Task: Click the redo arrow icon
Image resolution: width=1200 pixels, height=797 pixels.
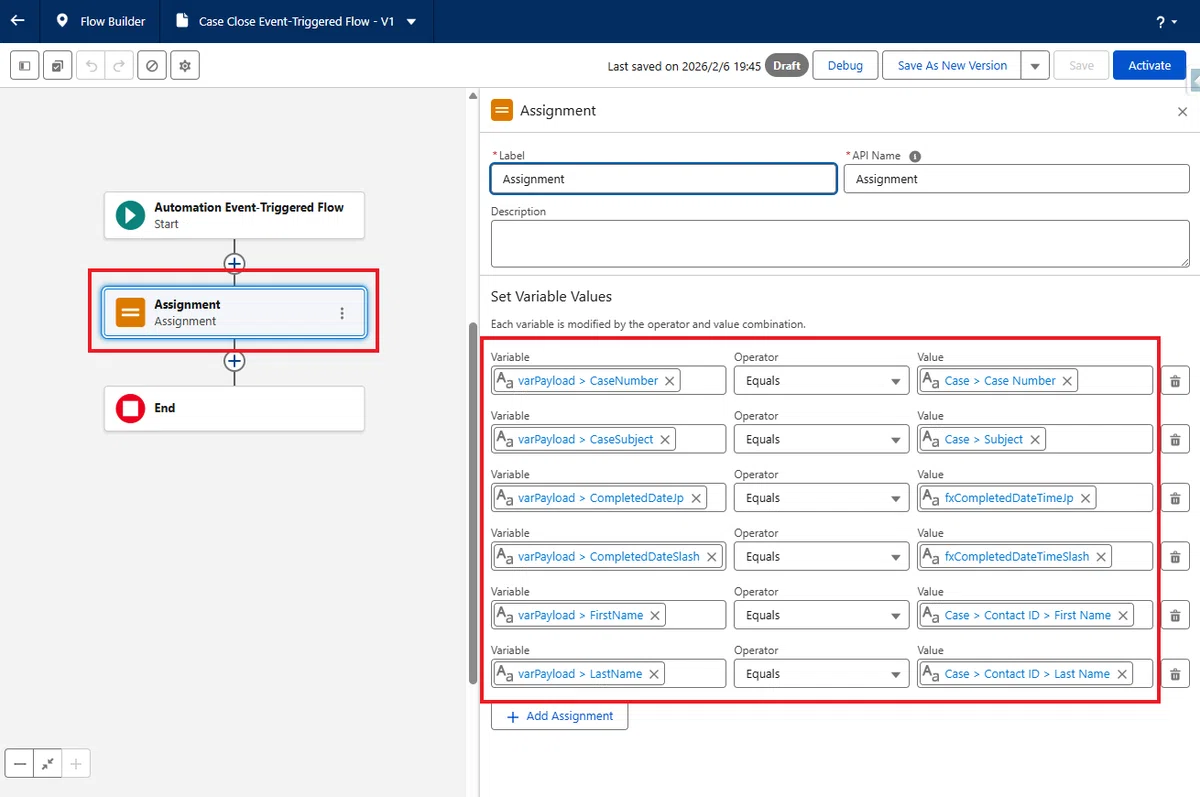Action: point(119,66)
